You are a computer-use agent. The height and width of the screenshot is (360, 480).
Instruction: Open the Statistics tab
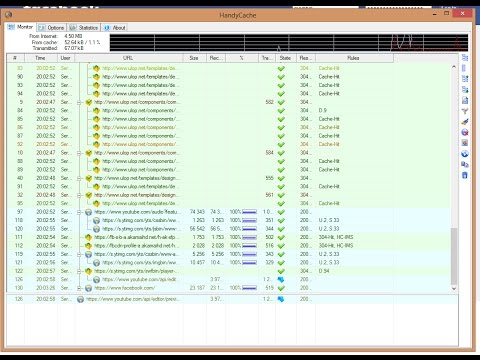(x=84, y=28)
